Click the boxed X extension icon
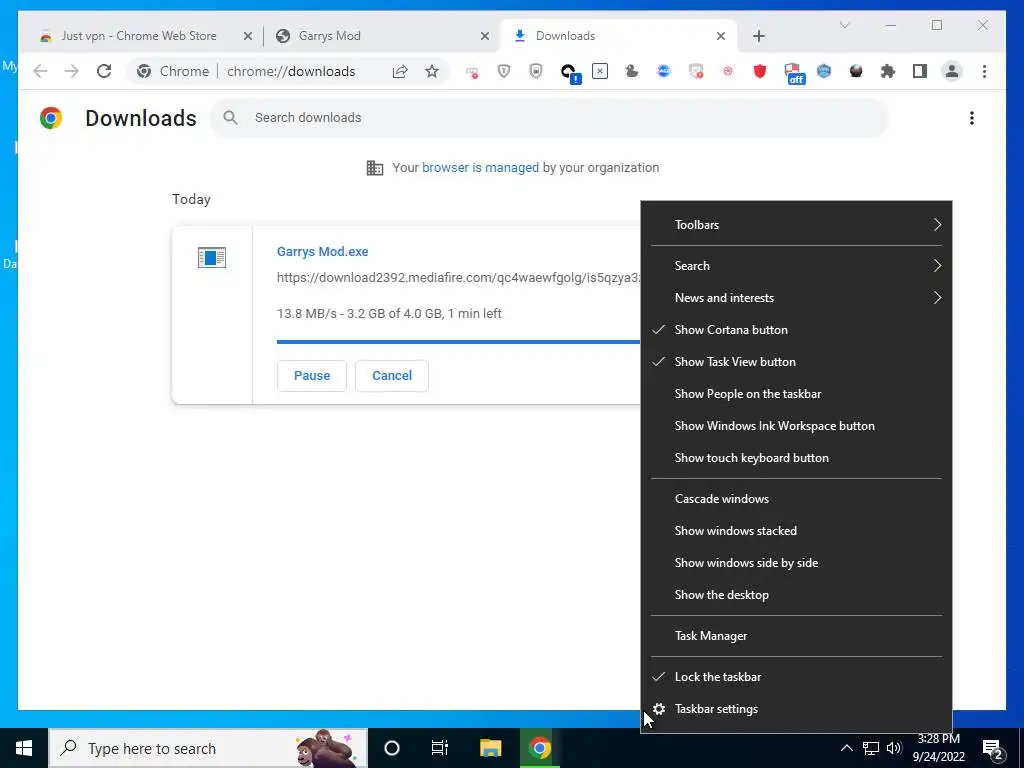This screenshot has height=768, width=1024. [x=600, y=71]
